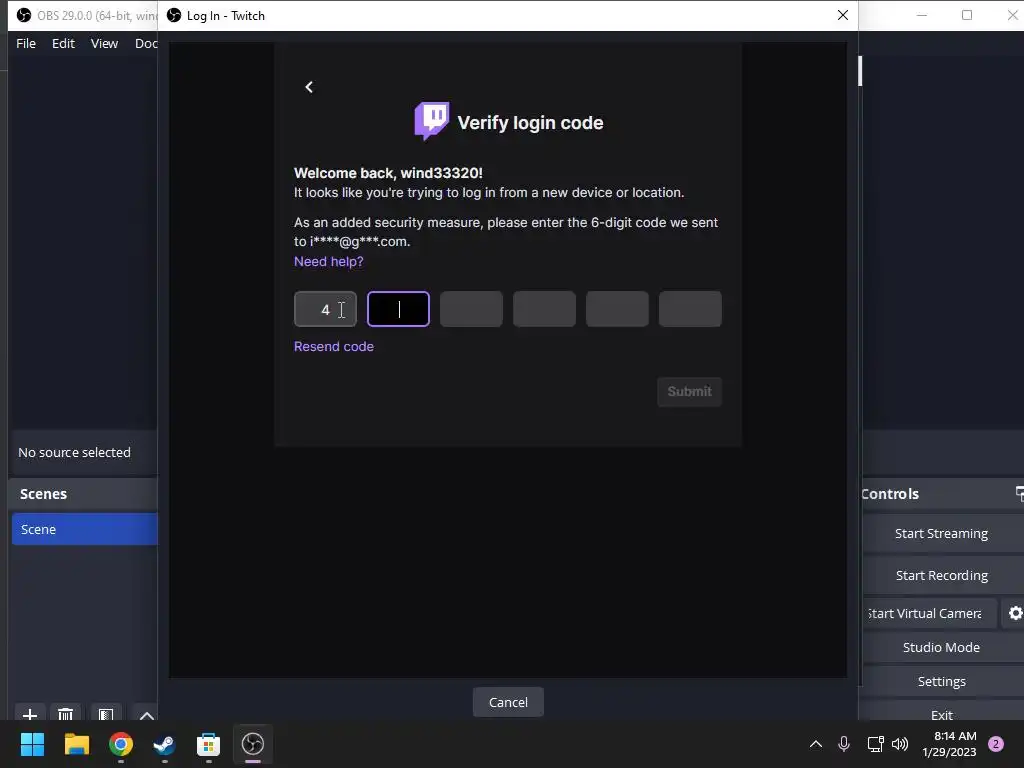Image resolution: width=1024 pixels, height=768 pixels.
Task: Click Resend code link
Action: tap(334, 346)
